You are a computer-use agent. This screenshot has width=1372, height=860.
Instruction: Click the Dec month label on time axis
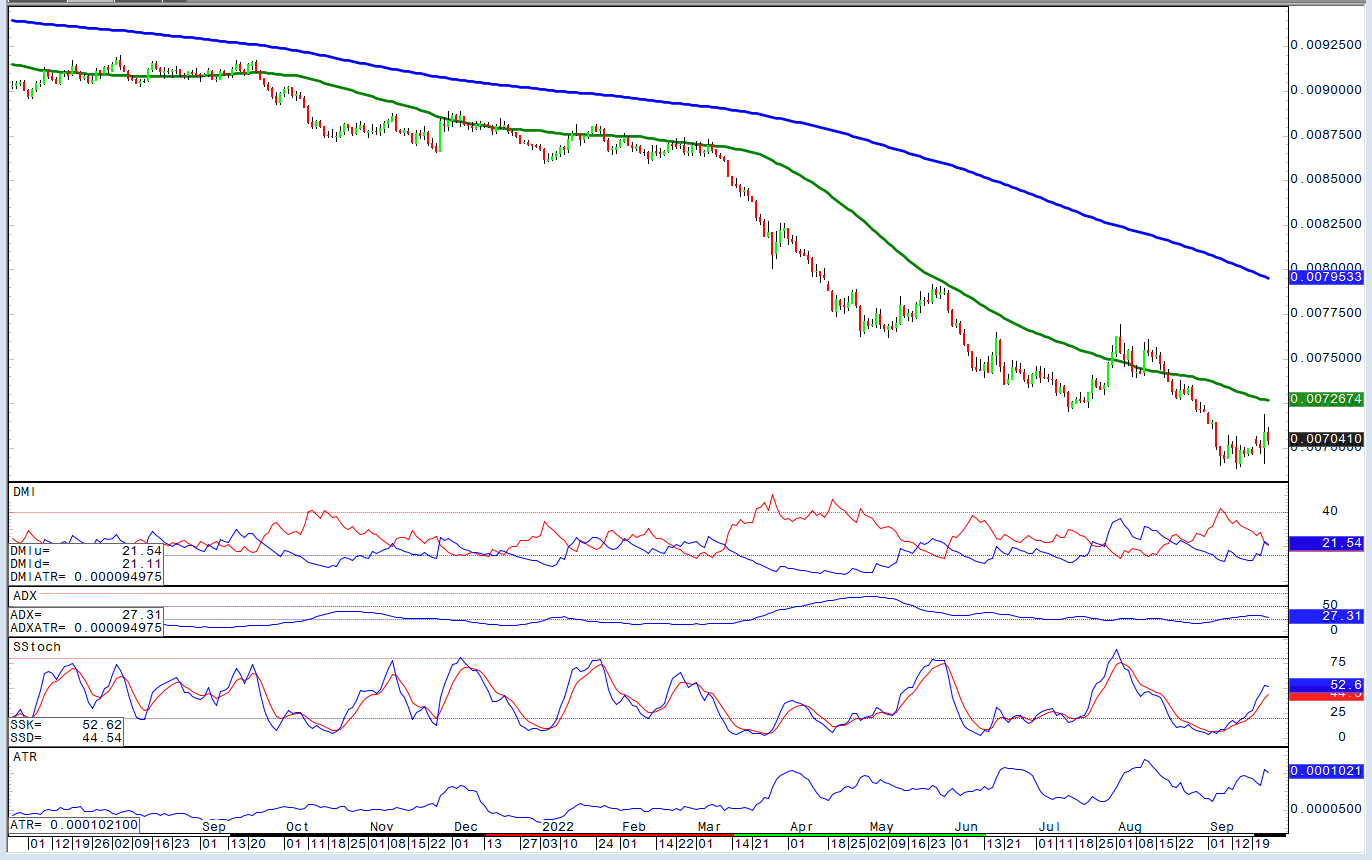(465, 827)
